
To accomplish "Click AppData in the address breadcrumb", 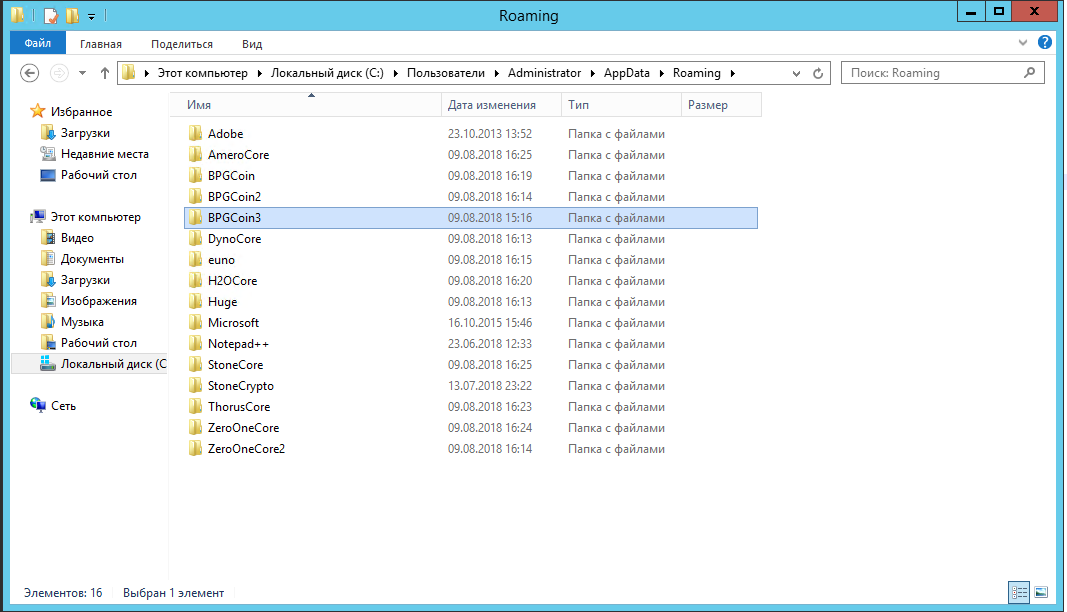I will [627, 73].
